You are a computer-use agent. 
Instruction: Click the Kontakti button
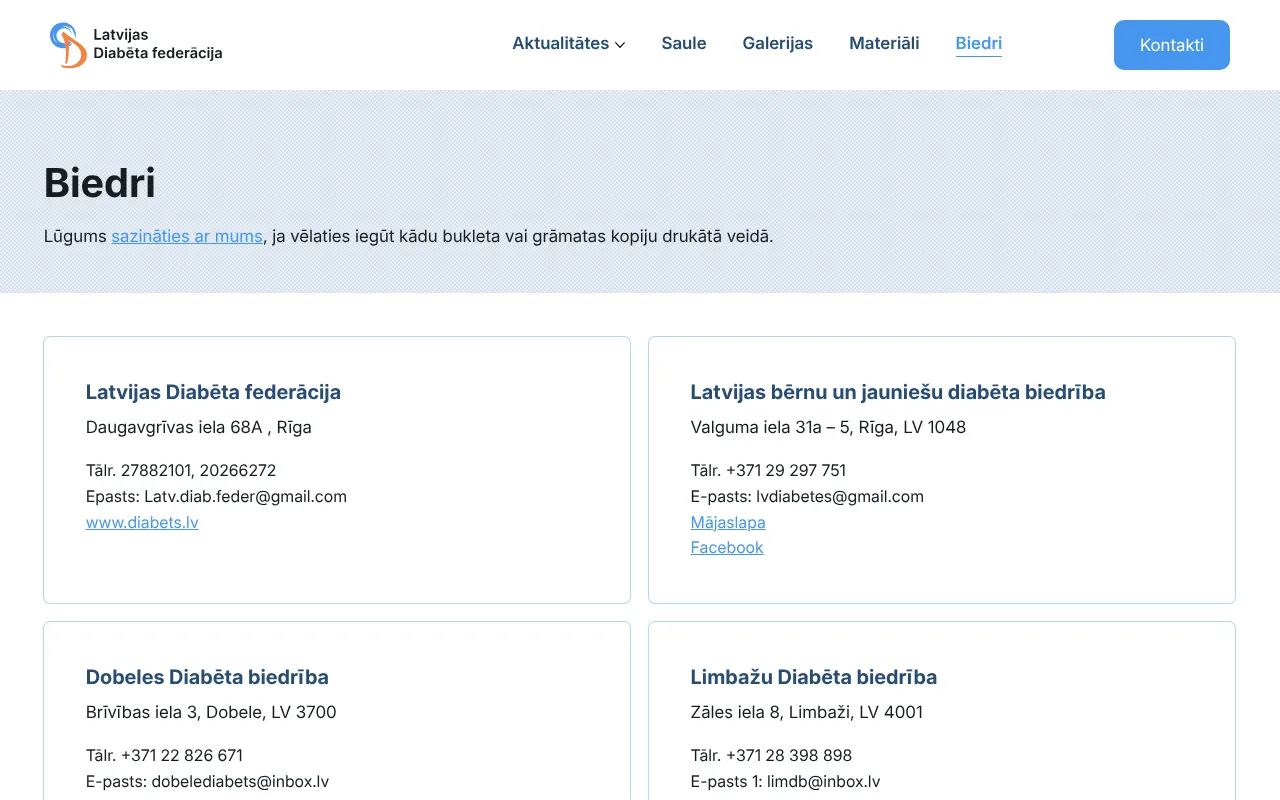[x=1171, y=45]
